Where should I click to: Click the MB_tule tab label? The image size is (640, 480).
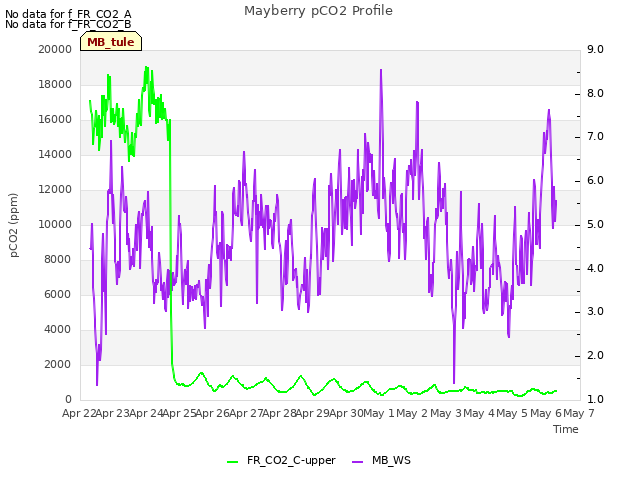(111, 42)
